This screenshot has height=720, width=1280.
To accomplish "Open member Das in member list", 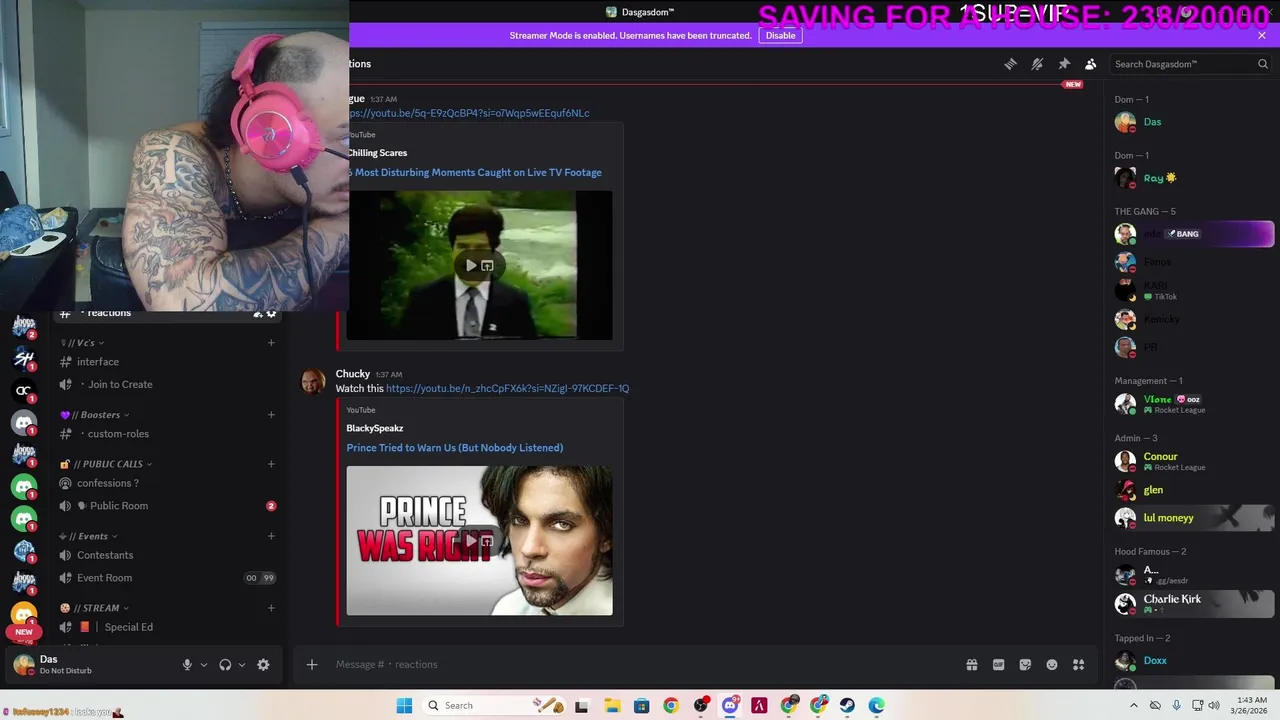I will [x=1193, y=122].
